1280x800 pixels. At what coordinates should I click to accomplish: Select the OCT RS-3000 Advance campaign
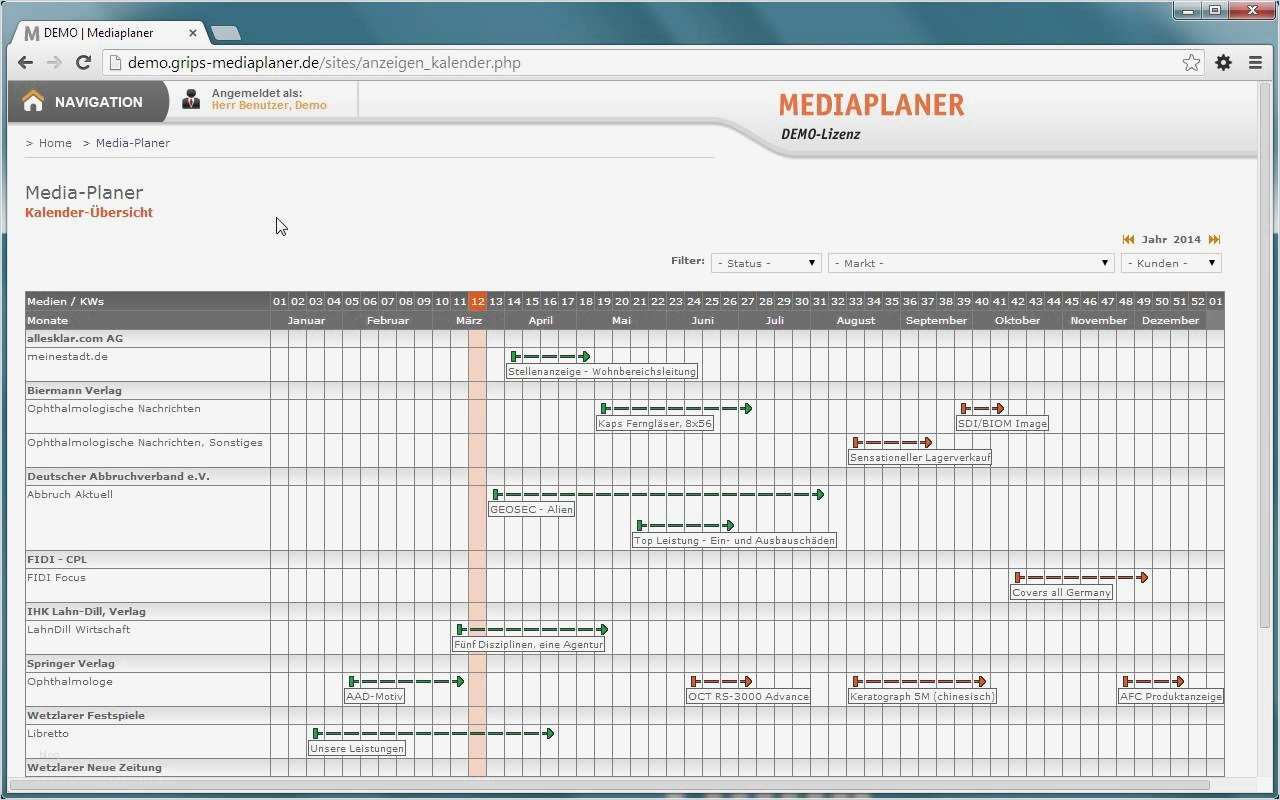pyautogui.click(x=748, y=696)
